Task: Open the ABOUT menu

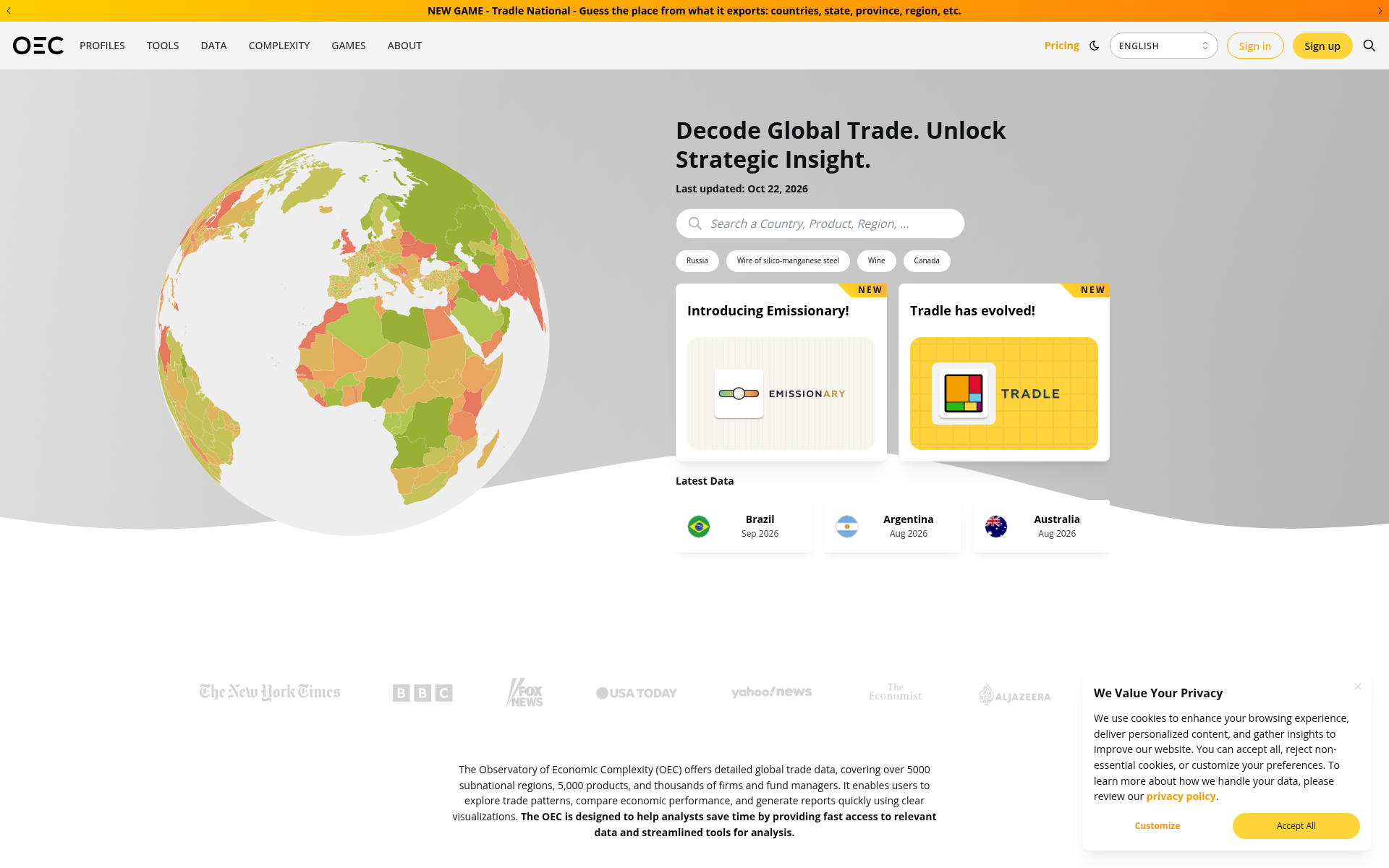Action: pos(404,46)
